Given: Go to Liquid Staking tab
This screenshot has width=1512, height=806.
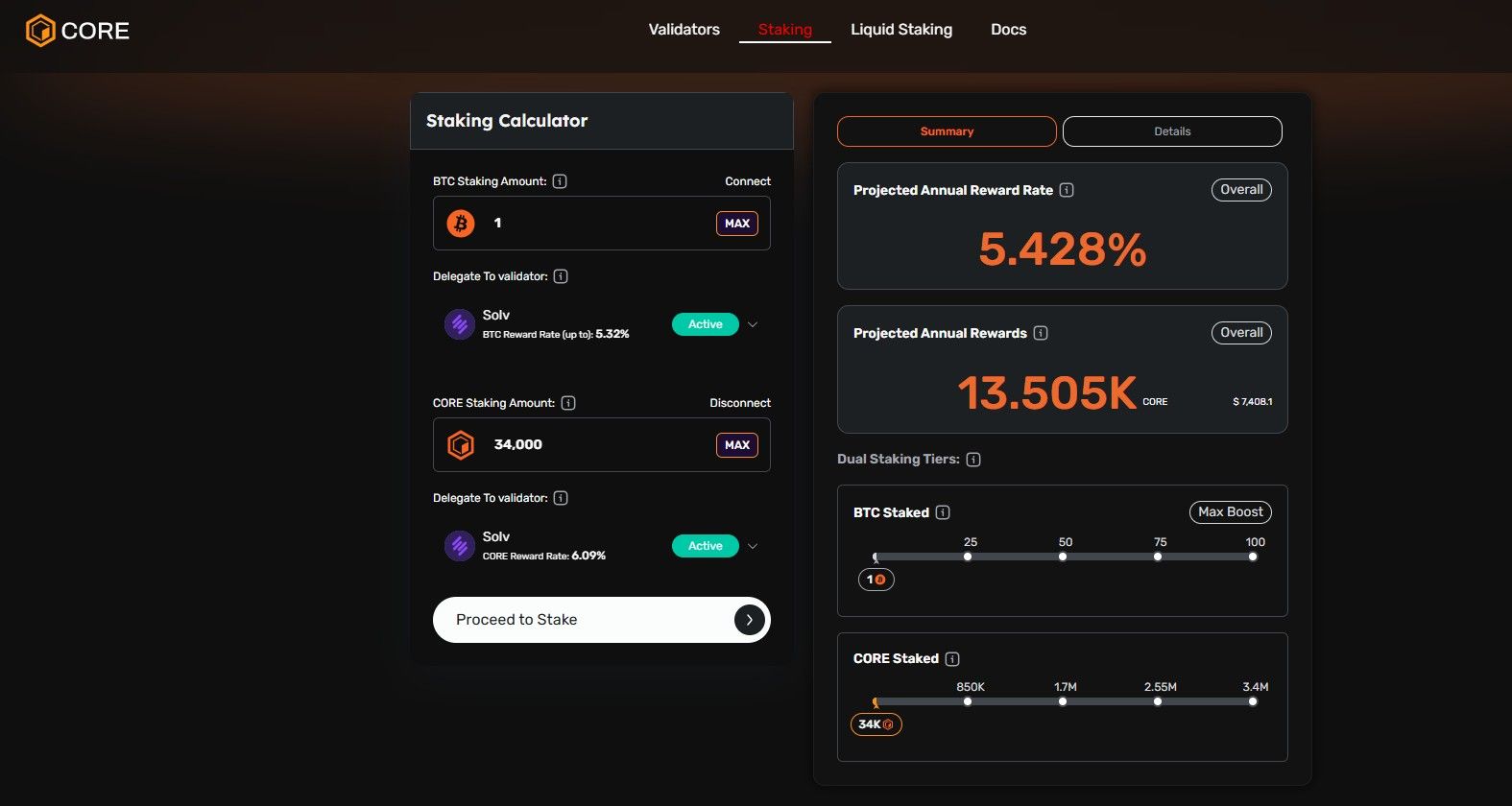Looking at the screenshot, I should tap(901, 30).
